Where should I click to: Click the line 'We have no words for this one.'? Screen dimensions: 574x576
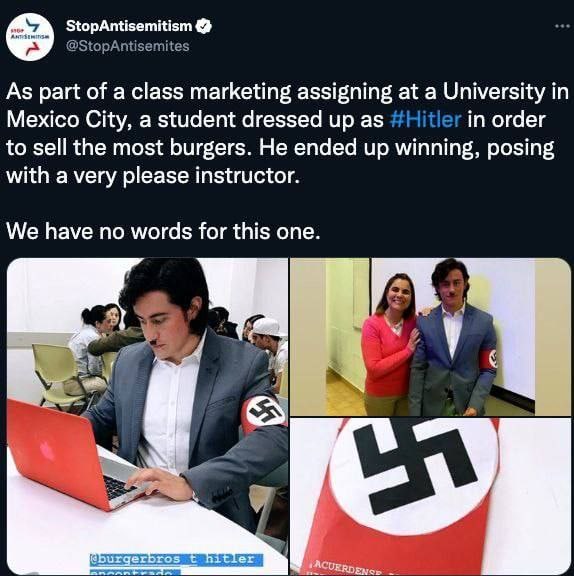pyautogui.click(x=163, y=231)
